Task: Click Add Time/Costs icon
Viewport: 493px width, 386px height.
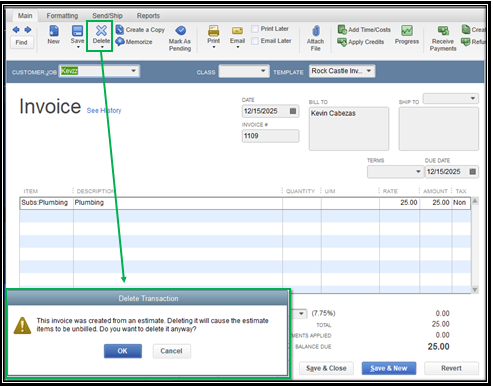Action: point(342,30)
